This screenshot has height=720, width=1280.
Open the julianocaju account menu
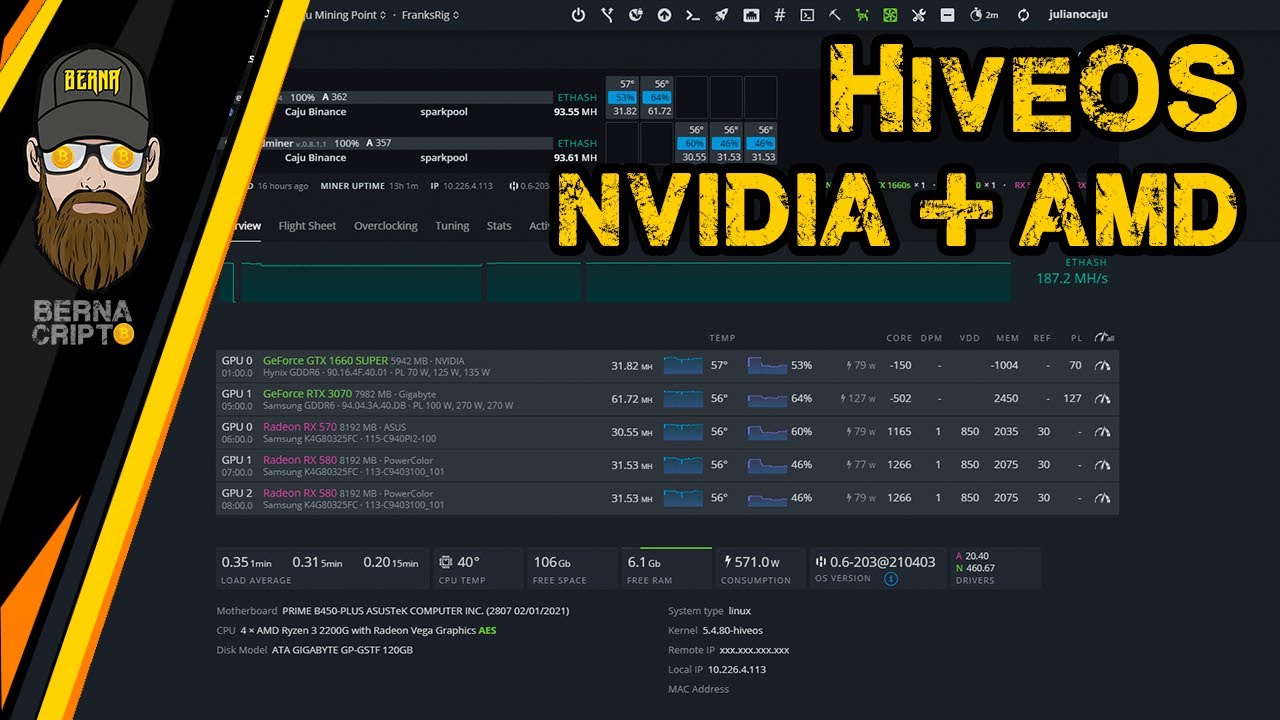click(x=1078, y=15)
